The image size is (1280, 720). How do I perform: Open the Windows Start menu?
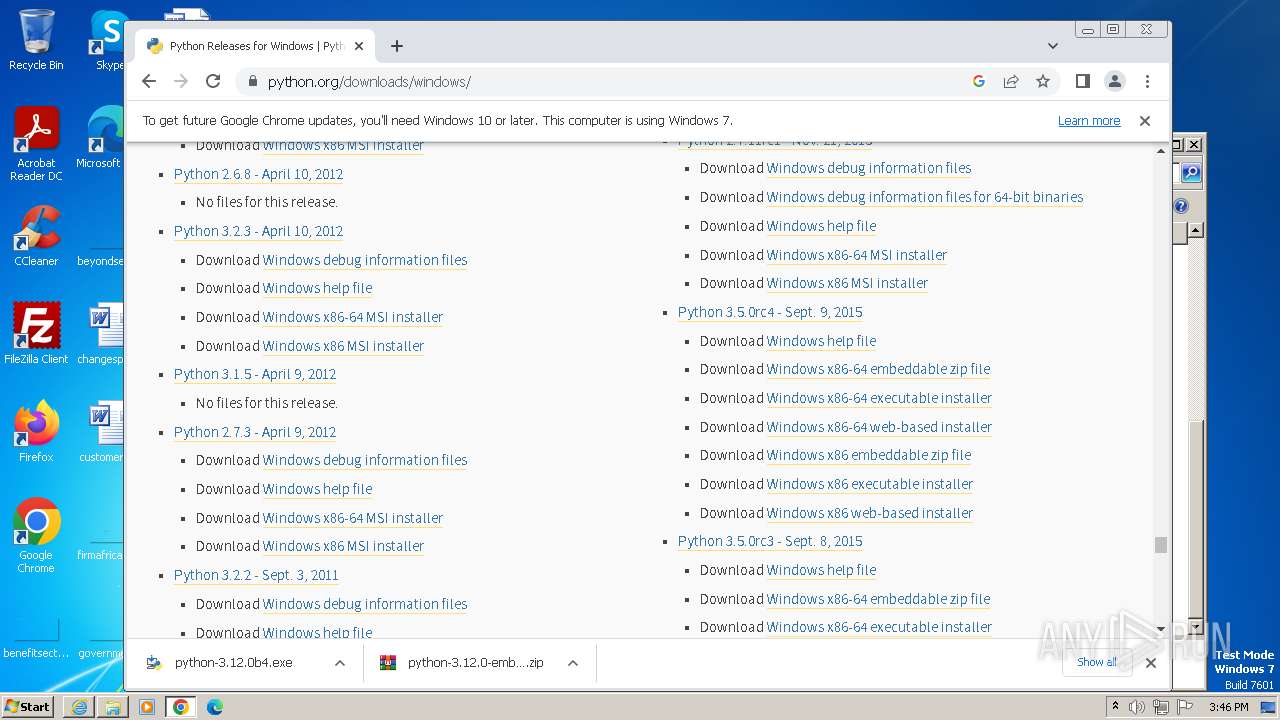point(28,706)
